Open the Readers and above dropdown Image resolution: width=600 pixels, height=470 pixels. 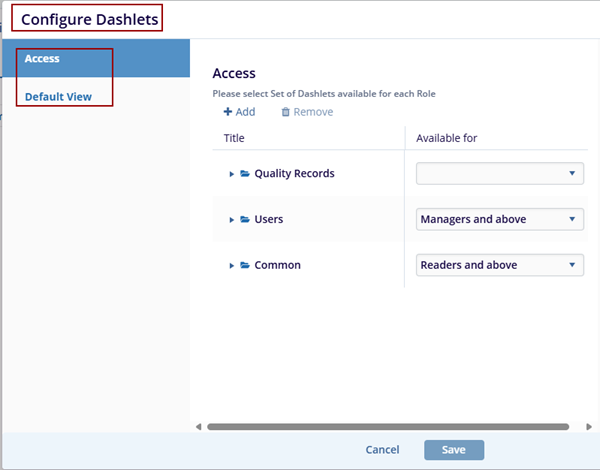pos(499,265)
